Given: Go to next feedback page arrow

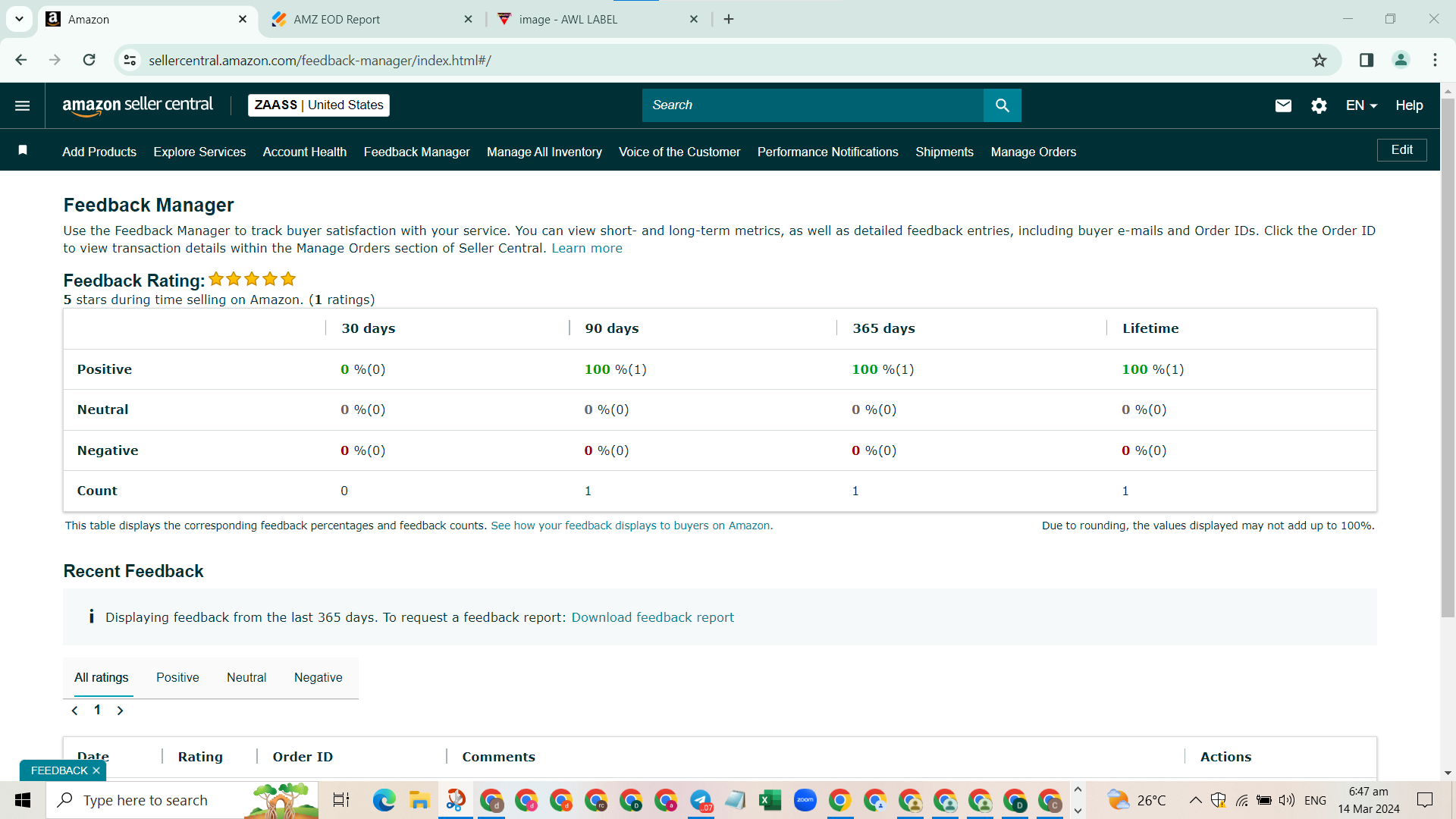Looking at the screenshot, I should [120, 711].
